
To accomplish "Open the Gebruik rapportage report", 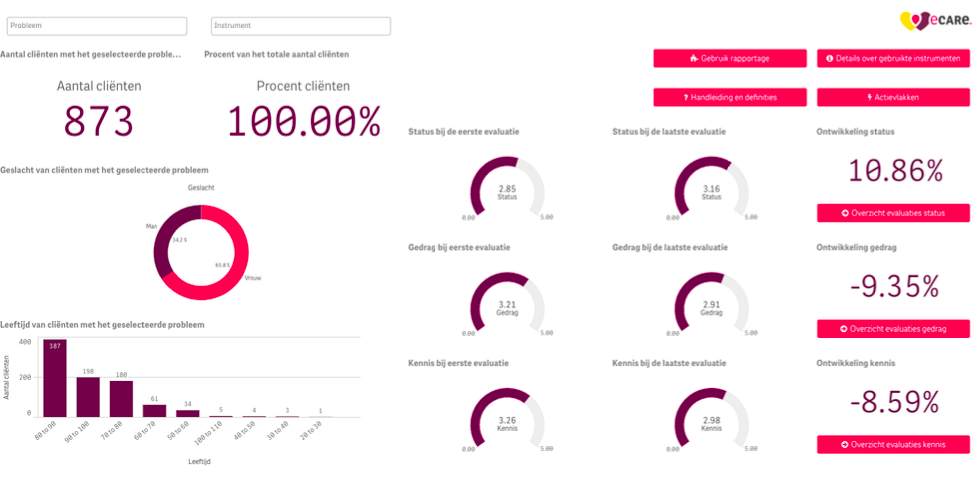I will tap(730, 58).
